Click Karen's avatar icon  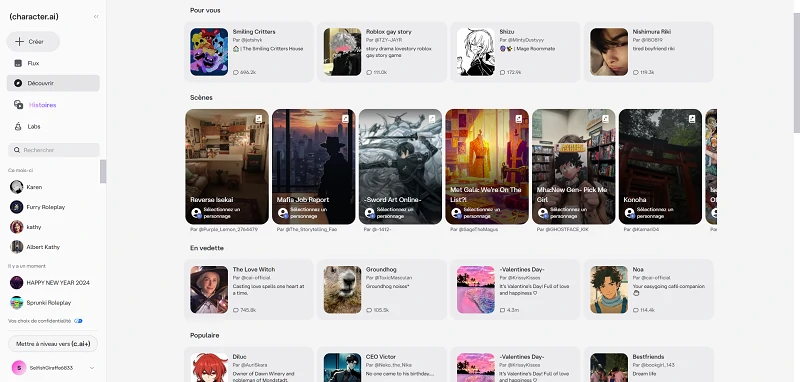(x=17, y=187)
